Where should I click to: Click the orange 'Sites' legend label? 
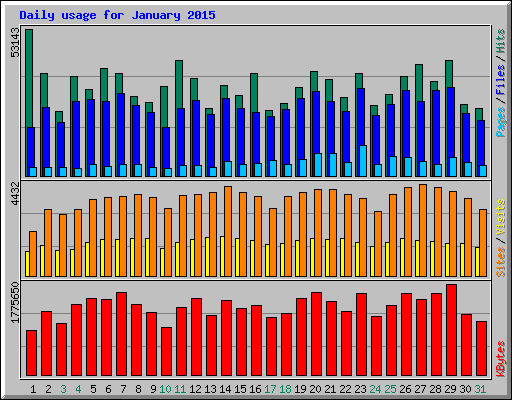(501, 262)
